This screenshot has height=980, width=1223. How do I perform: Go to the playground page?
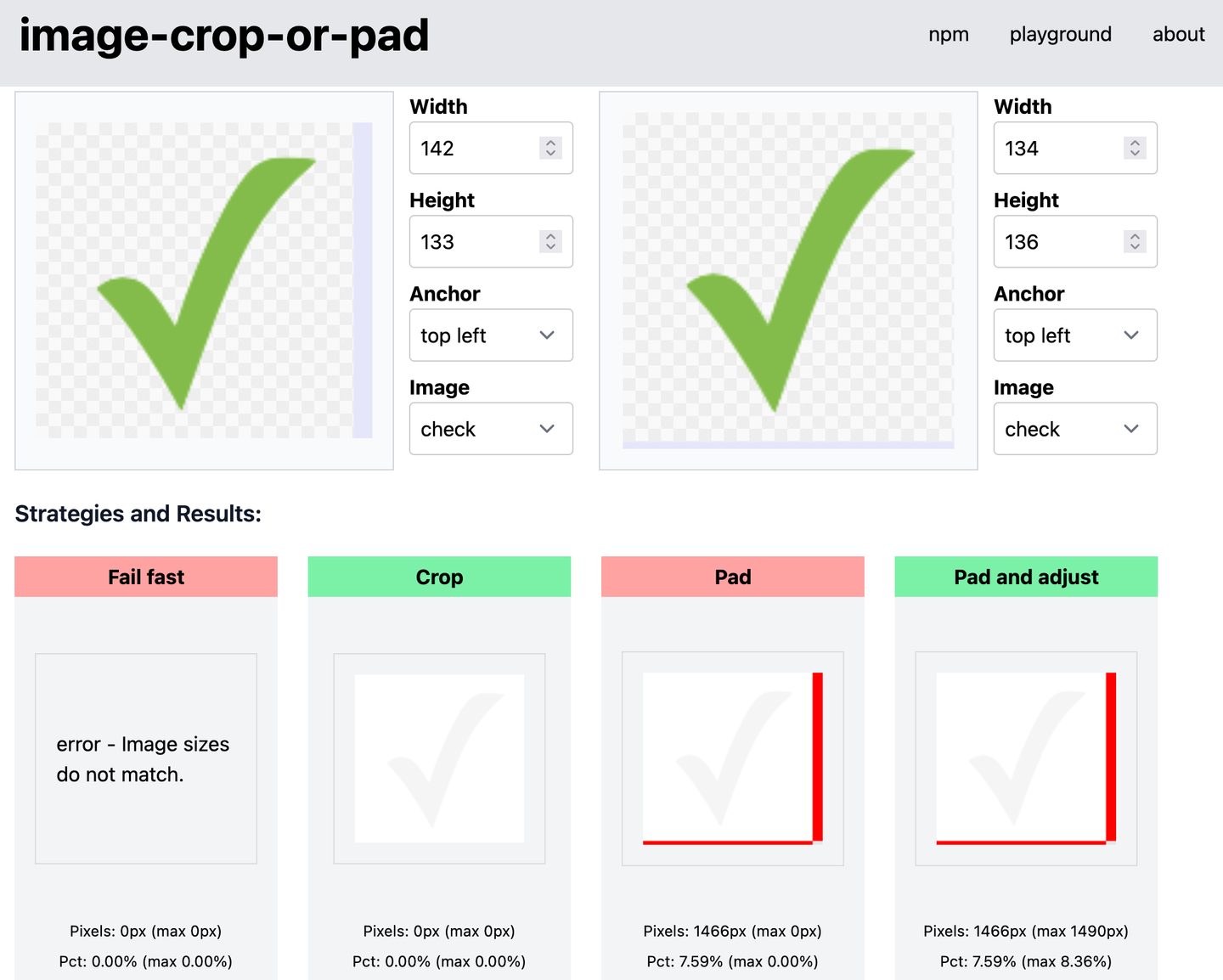point(1060,35)
